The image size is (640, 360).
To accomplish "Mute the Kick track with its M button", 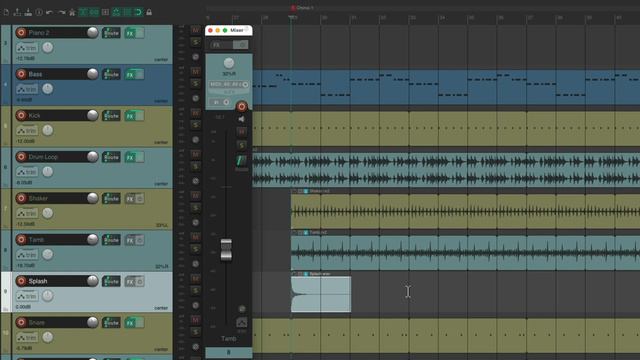I will pyautogui.click(x=196, y=113).
